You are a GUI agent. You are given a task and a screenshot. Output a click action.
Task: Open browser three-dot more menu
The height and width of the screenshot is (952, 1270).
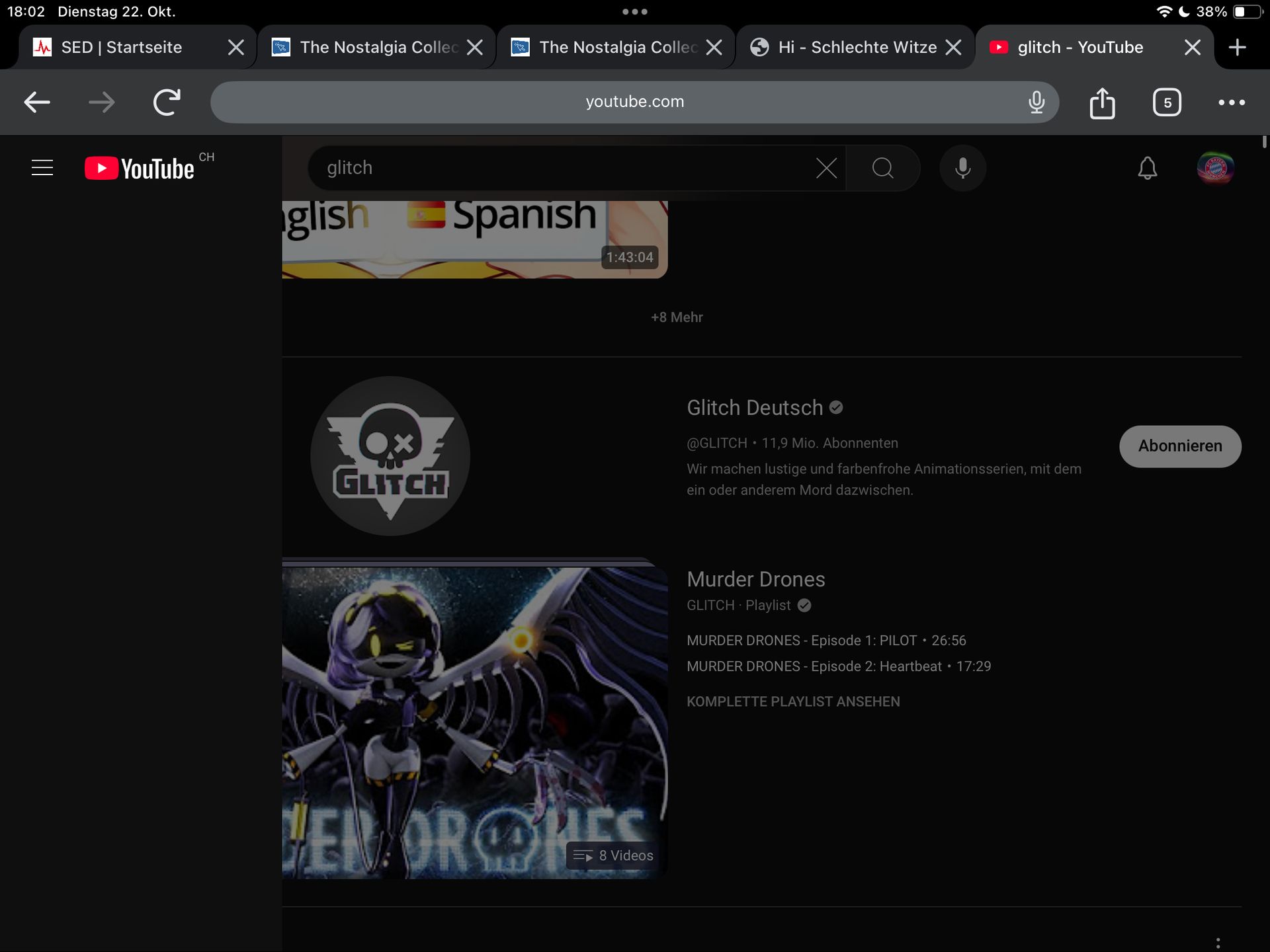coord(1232,102)
